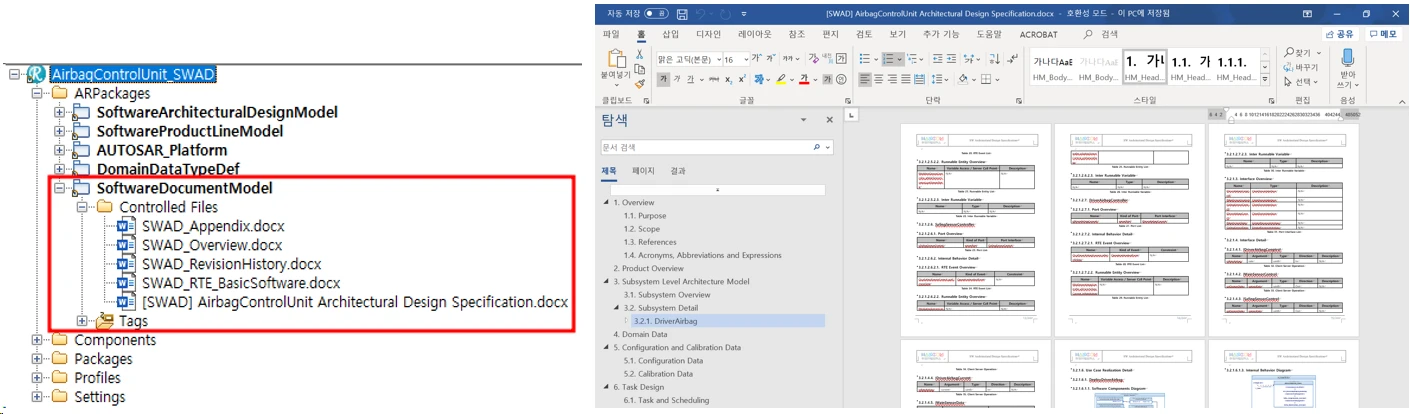Open the ACROBAT ribbon tab
1410x414 pixels.
point(1037,33)
